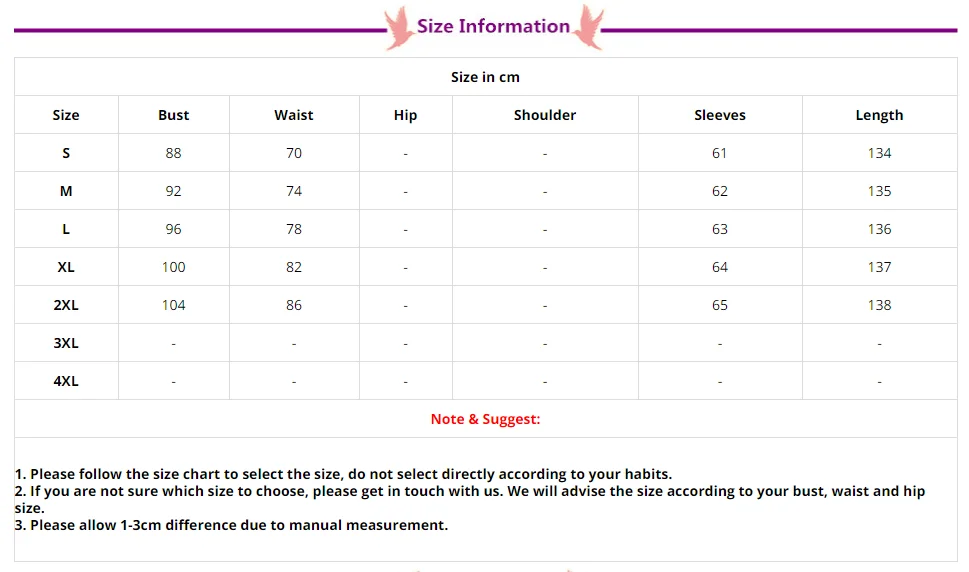Click the 4XL size row label
The height and width of the screenshot is (572, 969).
click(x=66, y=381)
